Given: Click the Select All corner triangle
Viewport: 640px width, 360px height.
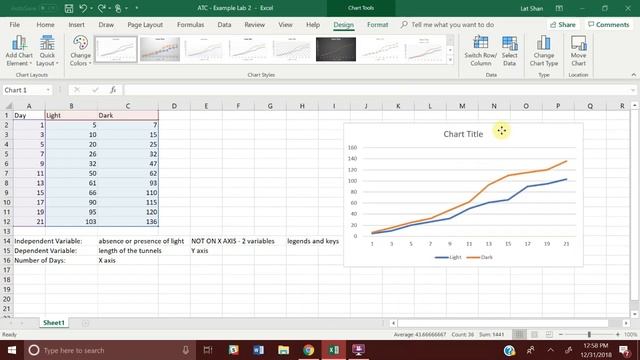Looking at the screenshot, I should coord(8,106).
